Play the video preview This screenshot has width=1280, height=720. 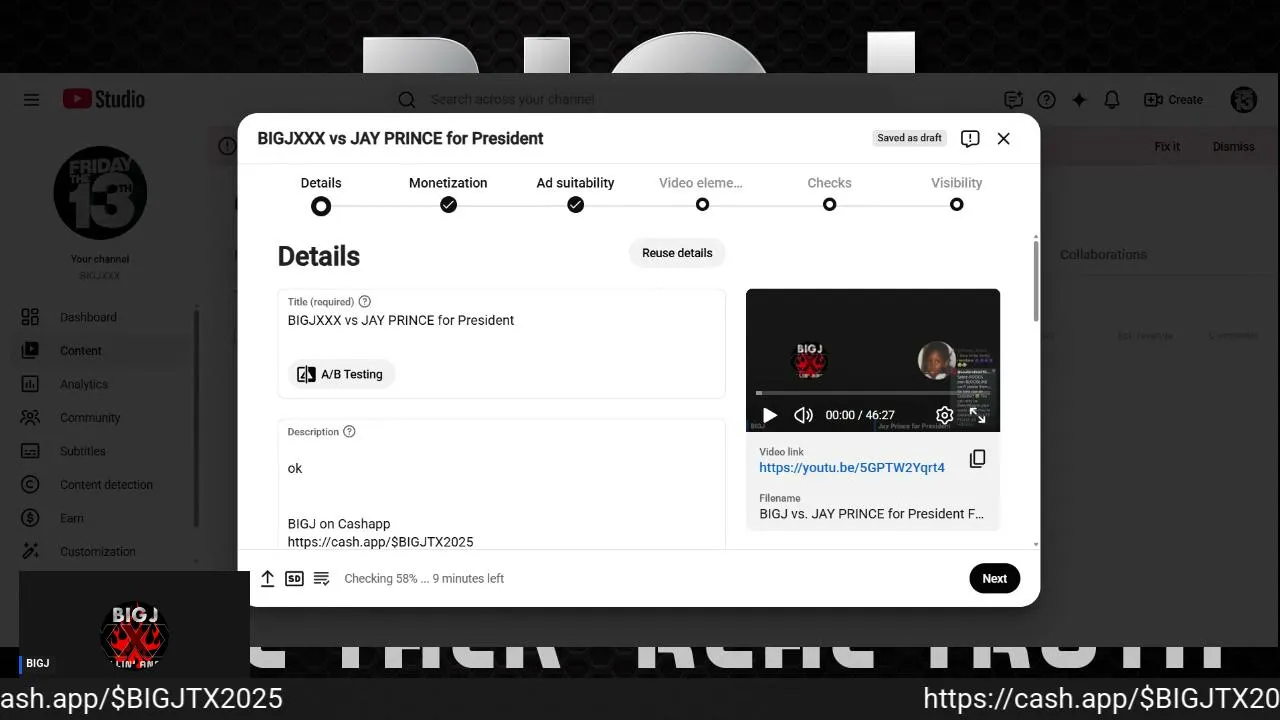pos(769,415)
